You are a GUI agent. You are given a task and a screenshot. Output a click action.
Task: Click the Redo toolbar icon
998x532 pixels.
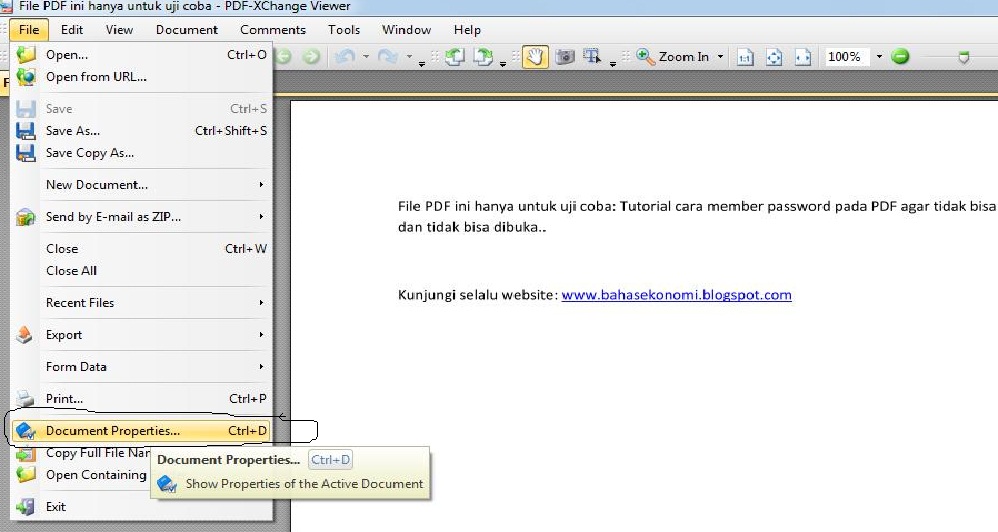tap(388, 57)
